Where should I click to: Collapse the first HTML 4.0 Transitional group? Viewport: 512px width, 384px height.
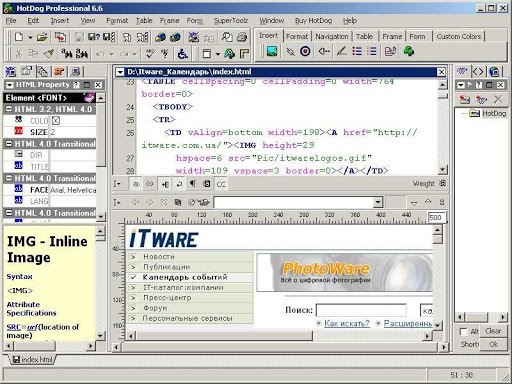tap(9, 144)
